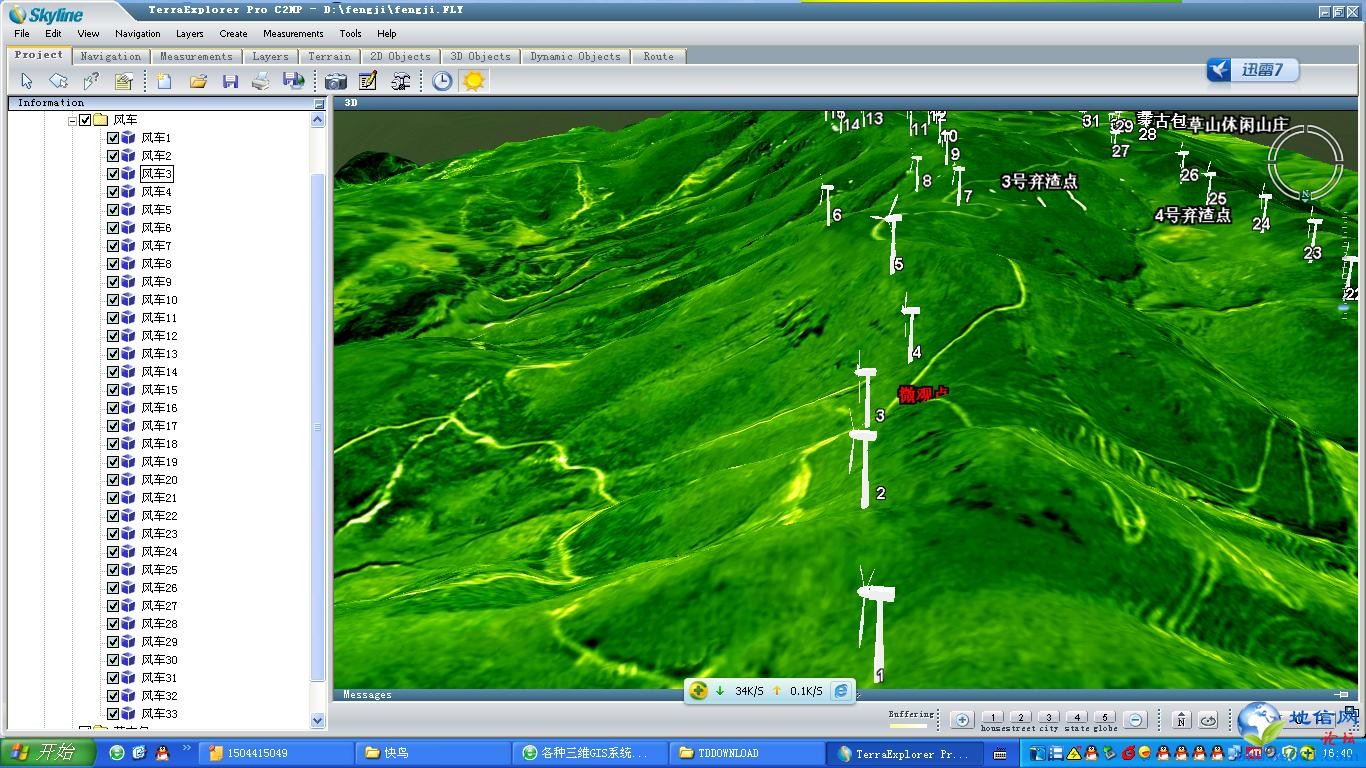Open the Tools menu

point(350,33)
